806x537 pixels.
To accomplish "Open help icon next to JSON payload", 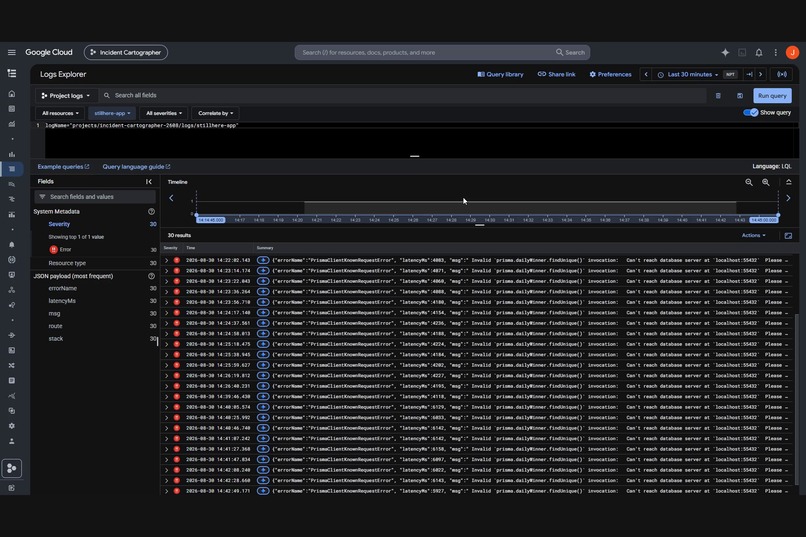I will pyautogui.click(x=151, y=276).
